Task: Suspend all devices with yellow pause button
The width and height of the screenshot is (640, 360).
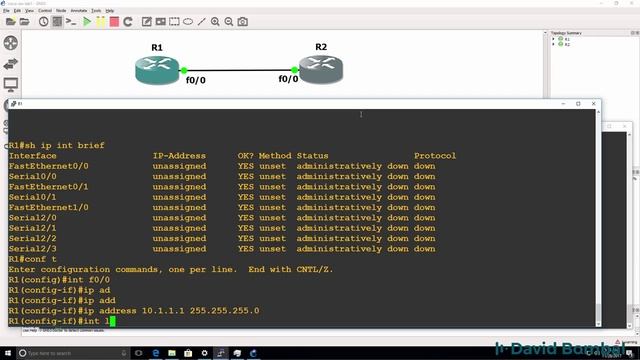Action: point(100,22)
